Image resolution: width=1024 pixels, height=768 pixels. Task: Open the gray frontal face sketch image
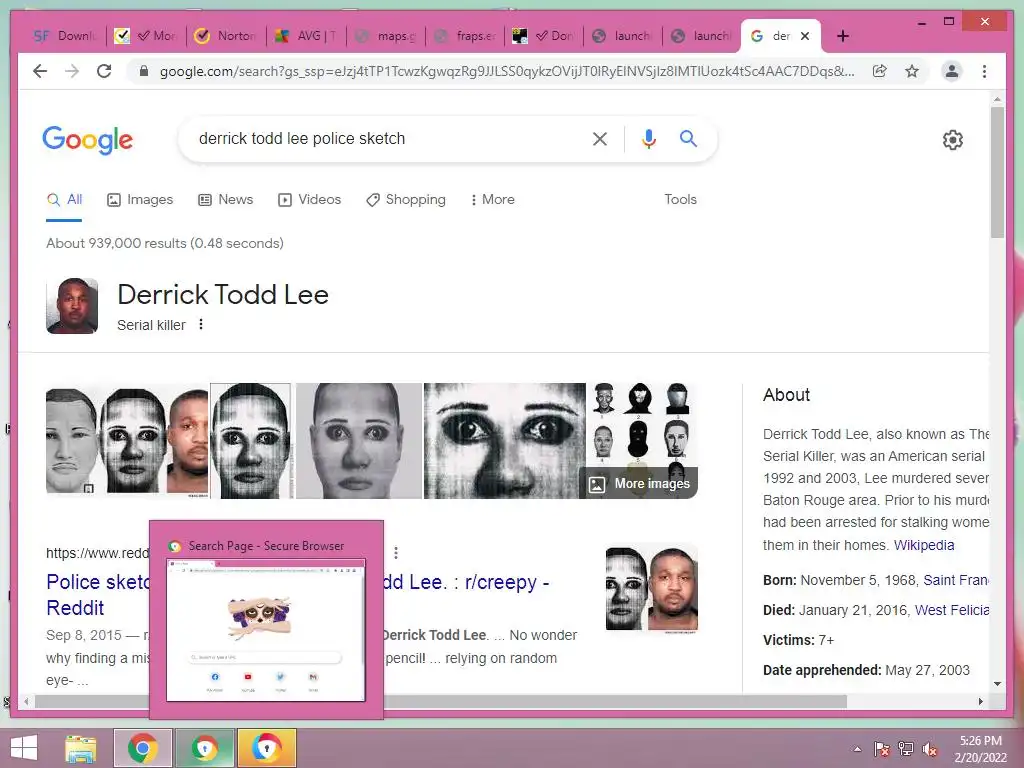[x=359, y=441]
